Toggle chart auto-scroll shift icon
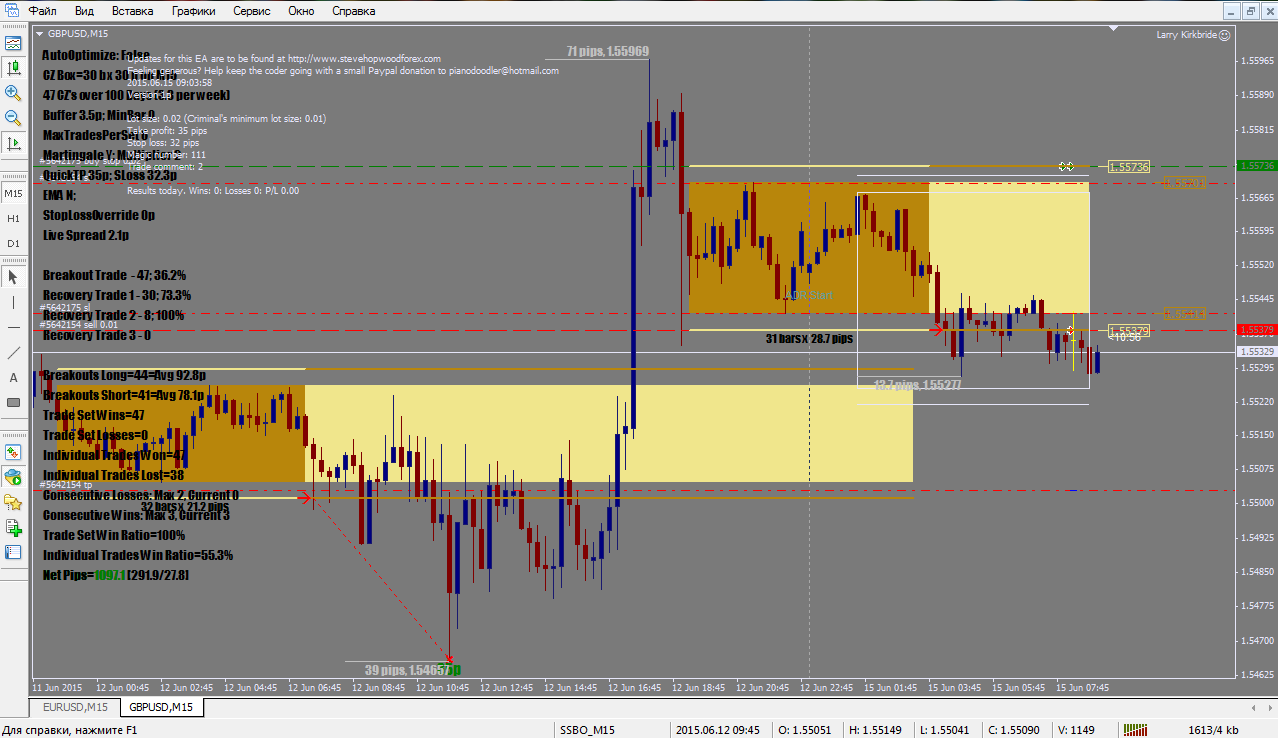Image resolution: width=1278 pixels, height=738 pixels. pos(13,143)
